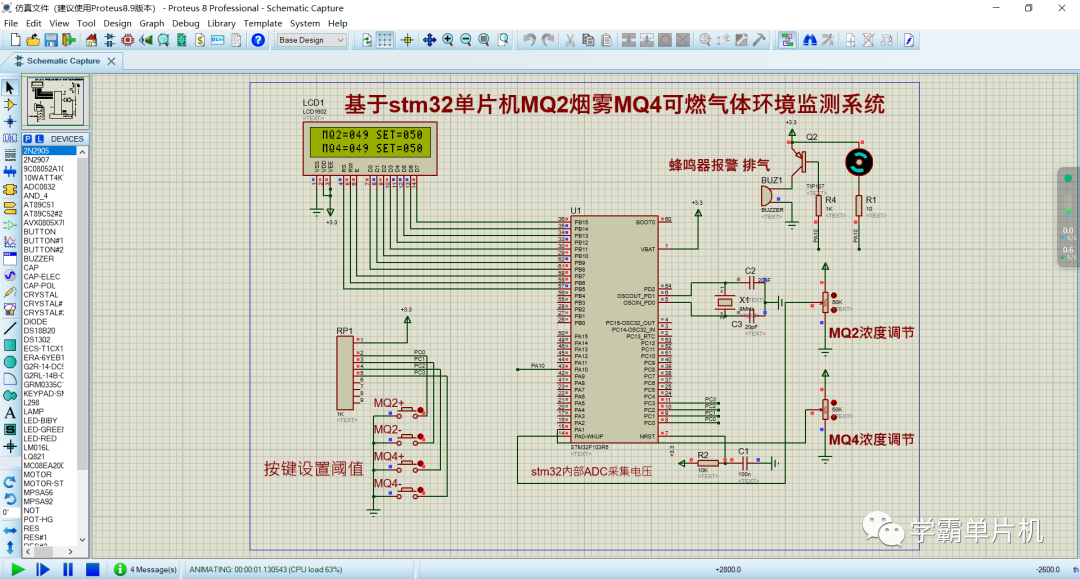Switch to the Schematic Capture tab
Screen dimensions: 1080x579
[60, 60]
